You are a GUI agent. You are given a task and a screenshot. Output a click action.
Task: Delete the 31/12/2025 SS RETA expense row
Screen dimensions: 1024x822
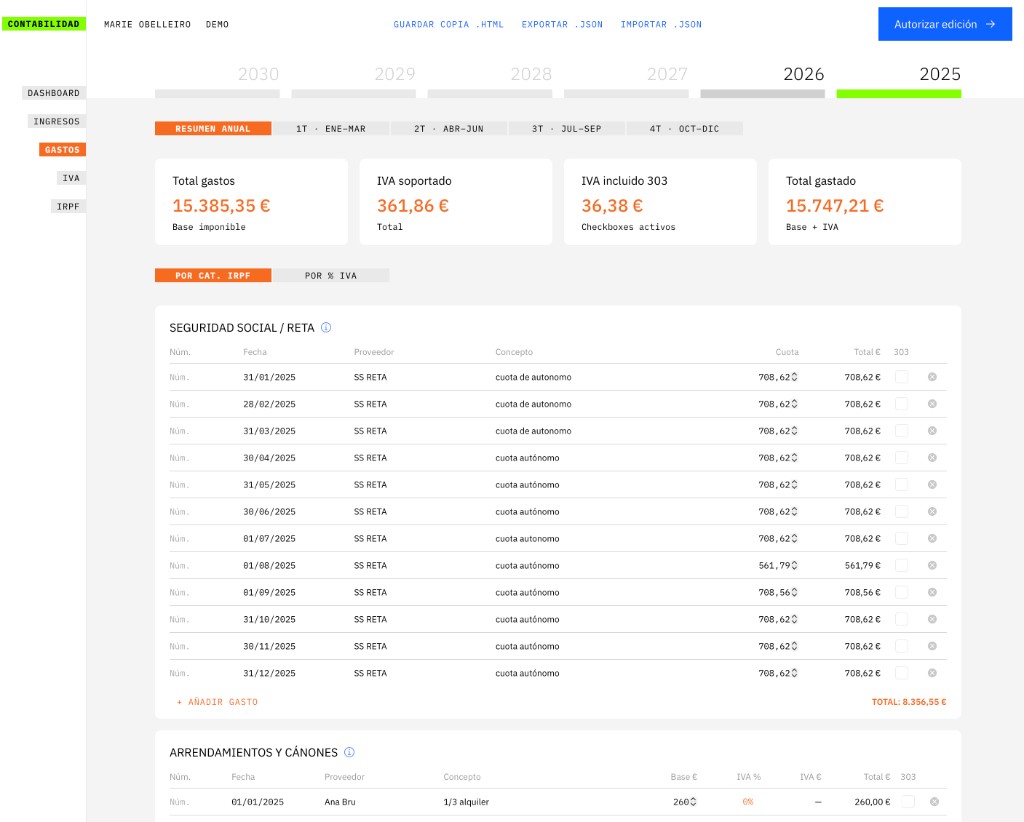click(x=932, y=673)
